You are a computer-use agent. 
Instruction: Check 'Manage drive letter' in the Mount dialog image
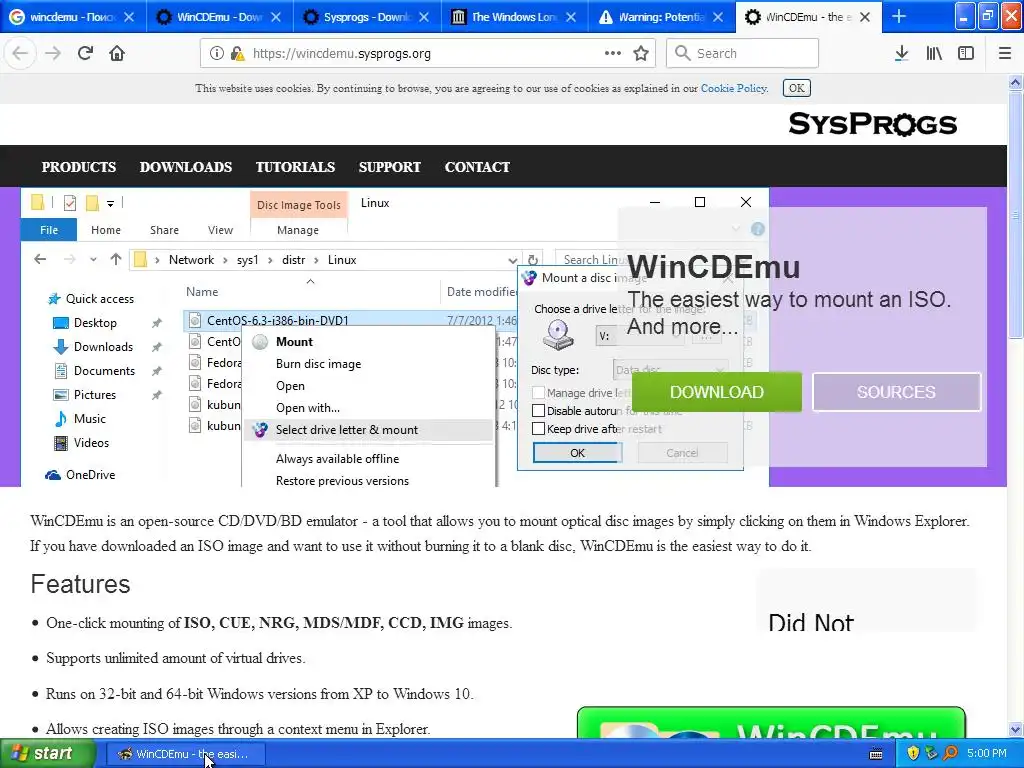[x=538, y=392]
